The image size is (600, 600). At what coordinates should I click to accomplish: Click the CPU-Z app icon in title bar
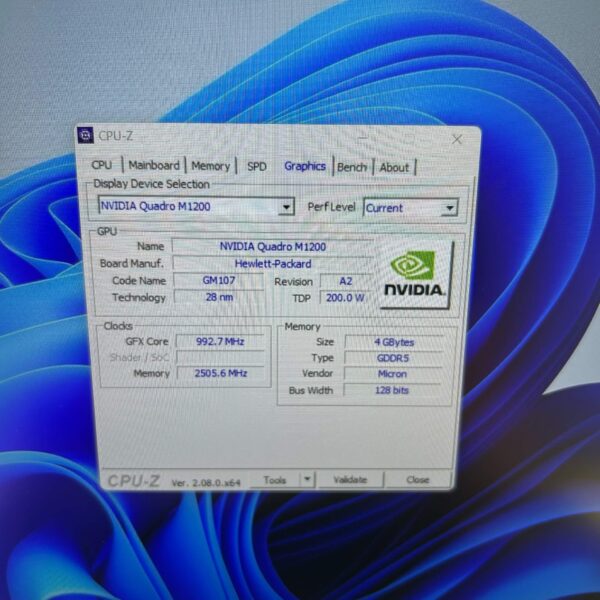pyautogui.click(x=85, y=135)
